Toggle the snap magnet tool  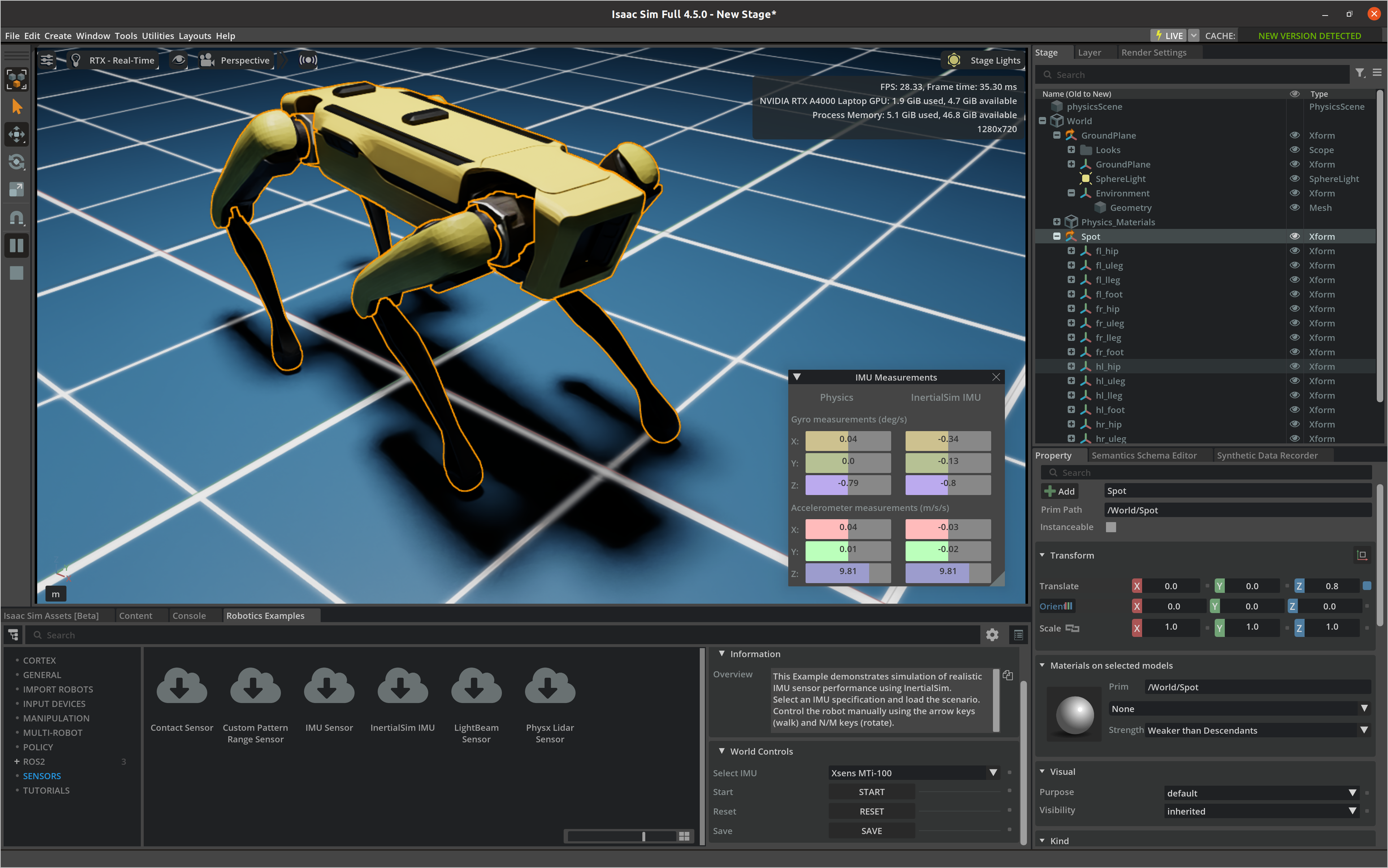pyautogui.click(x=17, y=218)
